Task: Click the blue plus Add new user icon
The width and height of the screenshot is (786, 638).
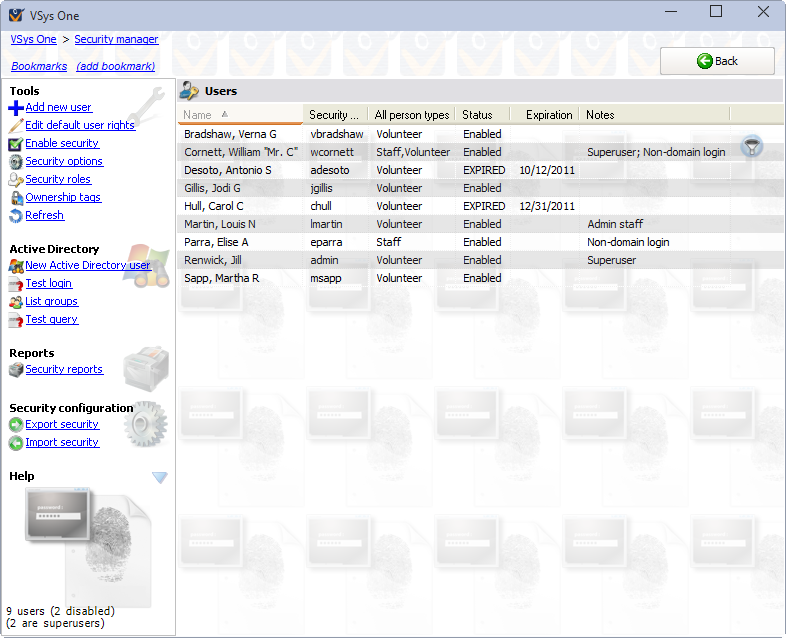Action: pos(16,108)
